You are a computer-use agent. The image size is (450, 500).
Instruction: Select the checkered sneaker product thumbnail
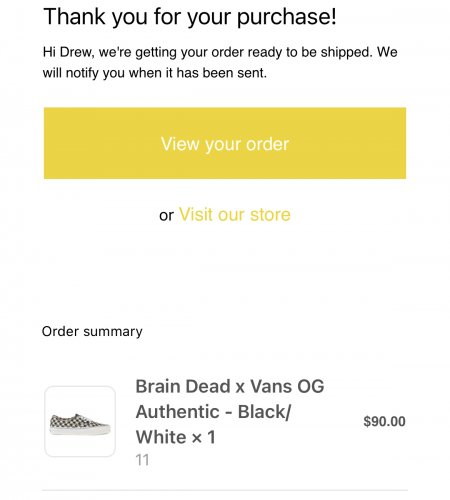coord(80,421)
